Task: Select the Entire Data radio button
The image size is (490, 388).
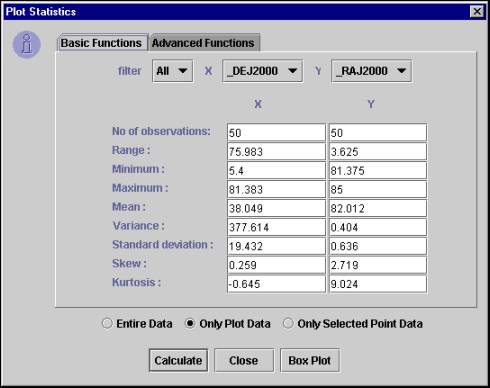Action: tap(107, 323)
